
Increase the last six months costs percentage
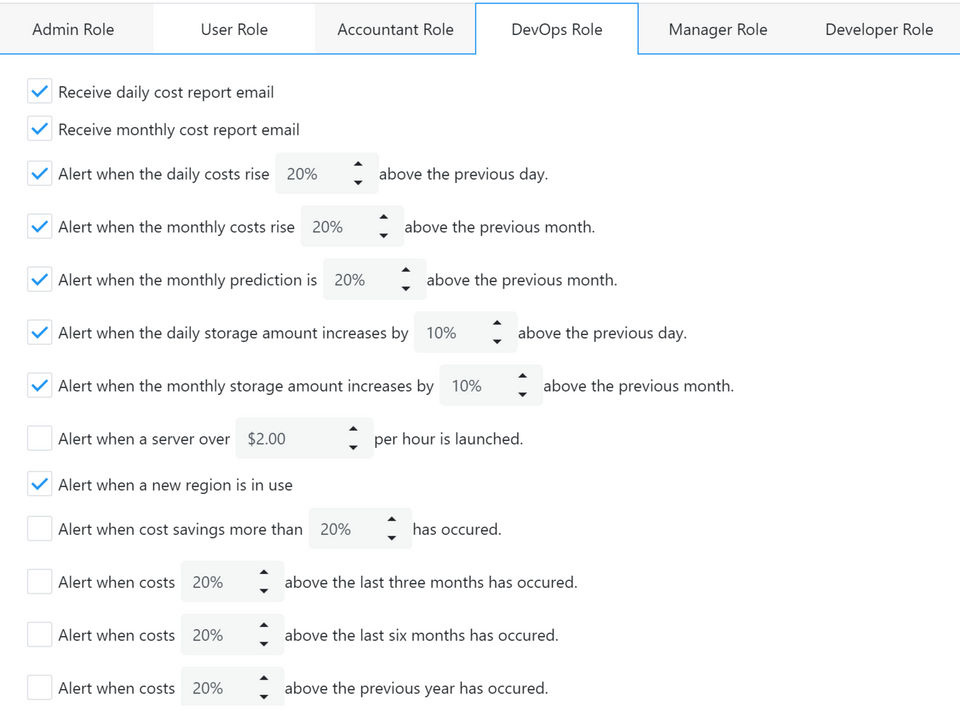(x=264, y=626)
